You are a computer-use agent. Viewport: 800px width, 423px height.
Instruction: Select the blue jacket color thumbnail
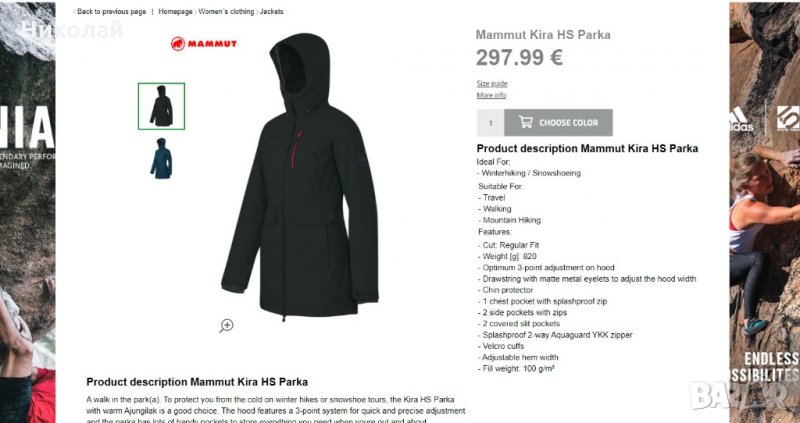tap(161, 158)
